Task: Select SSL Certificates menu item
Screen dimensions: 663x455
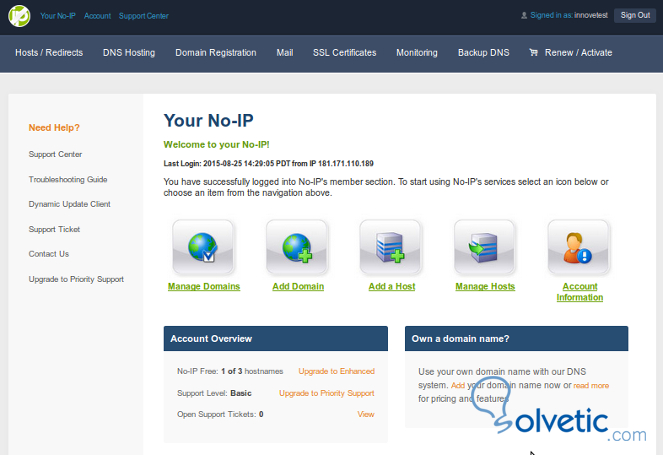Action: click(x=345, y=53)
